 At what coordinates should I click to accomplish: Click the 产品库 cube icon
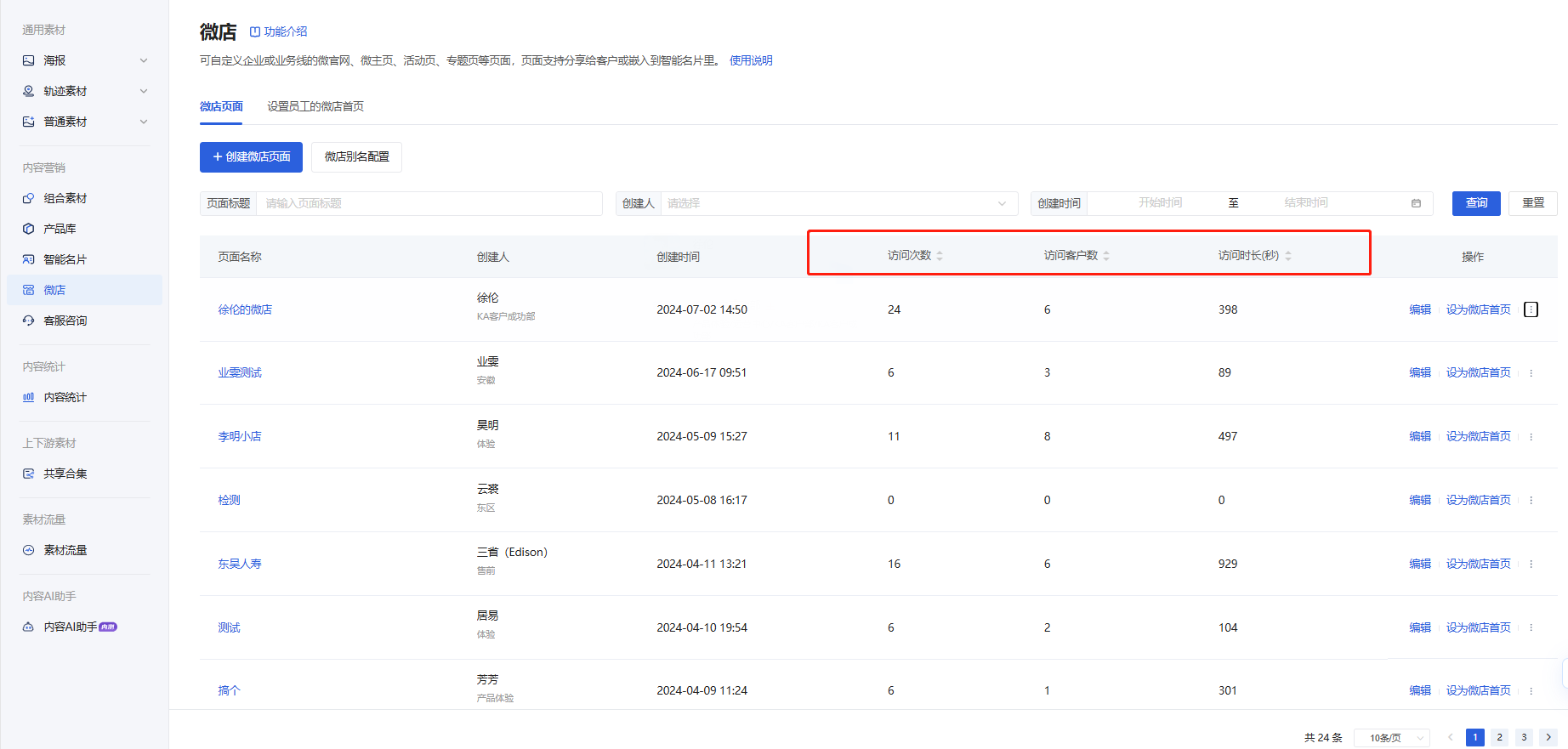29,229
